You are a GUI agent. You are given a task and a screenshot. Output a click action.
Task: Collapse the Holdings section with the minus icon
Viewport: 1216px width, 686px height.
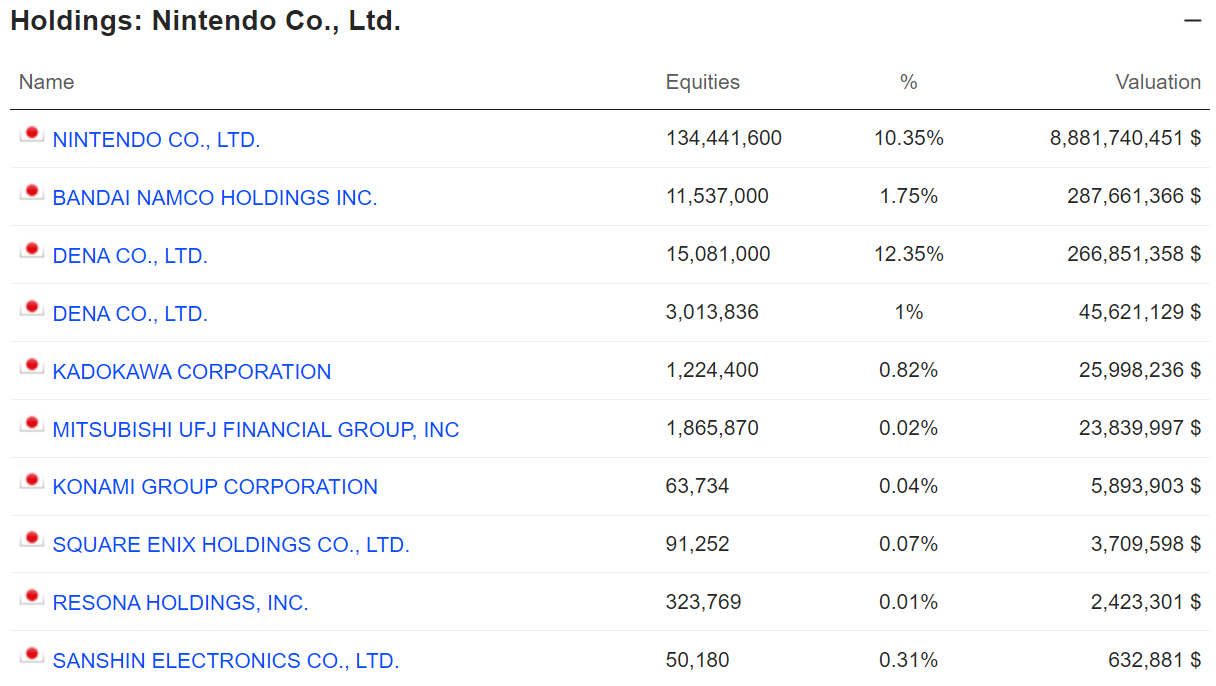pyautogui.click(x=1192, y=21)
